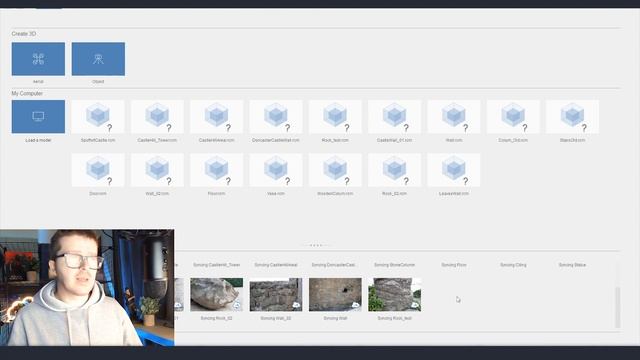The width and height of the screenshot is (640, 360).
Task: Open the CastleWall_01.rcm model
Action: pos(394,117)
